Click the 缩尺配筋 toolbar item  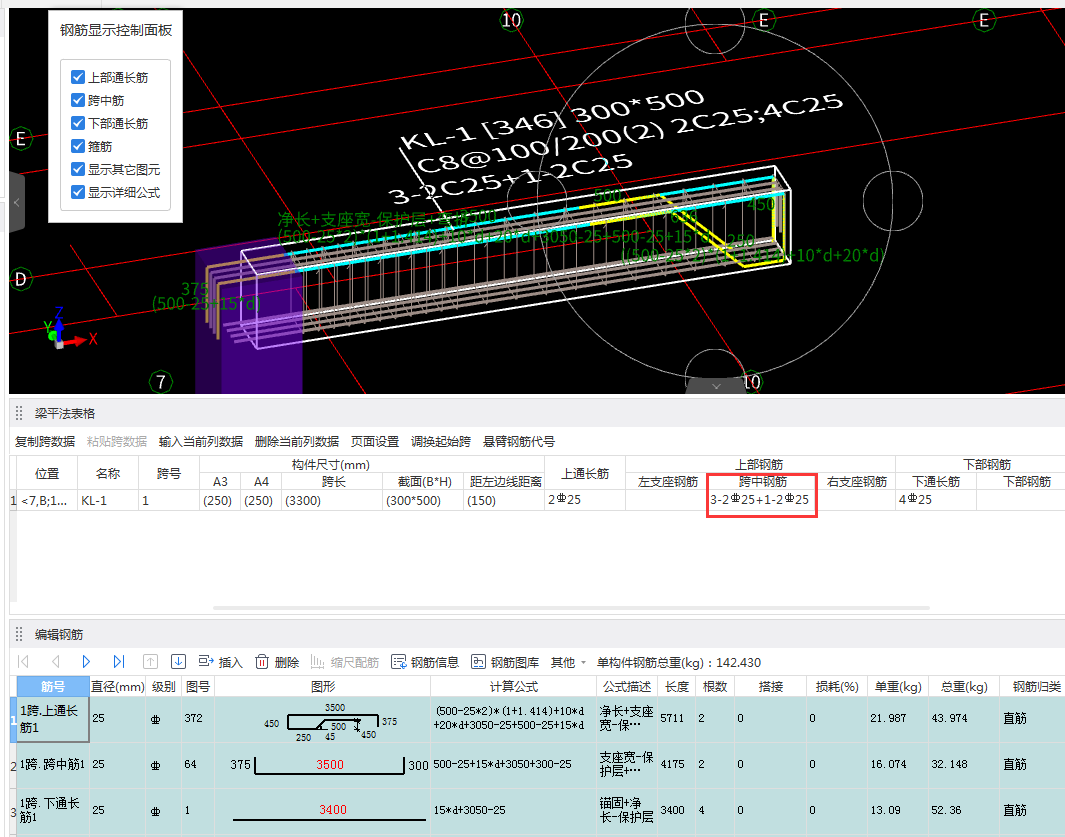click(x=344, y=662)
